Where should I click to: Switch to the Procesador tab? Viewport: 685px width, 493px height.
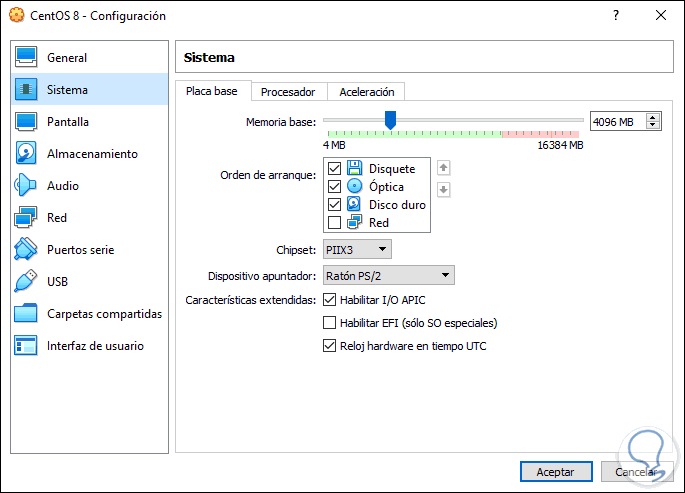point(288,92)
